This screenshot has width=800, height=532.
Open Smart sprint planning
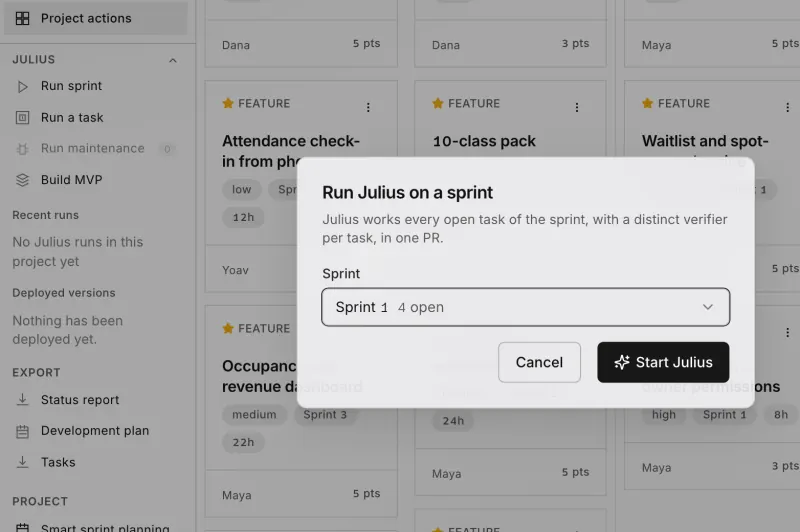(105, 527)
